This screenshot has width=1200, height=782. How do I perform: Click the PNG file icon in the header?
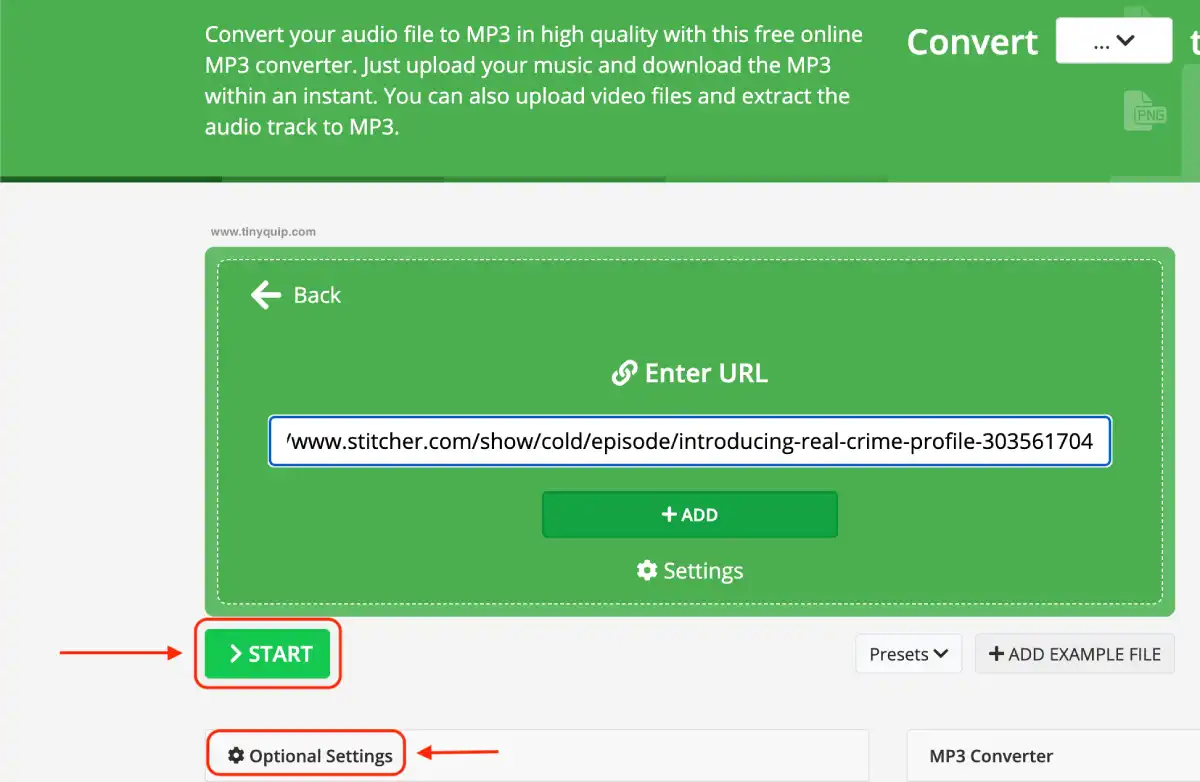(1146, 110)
